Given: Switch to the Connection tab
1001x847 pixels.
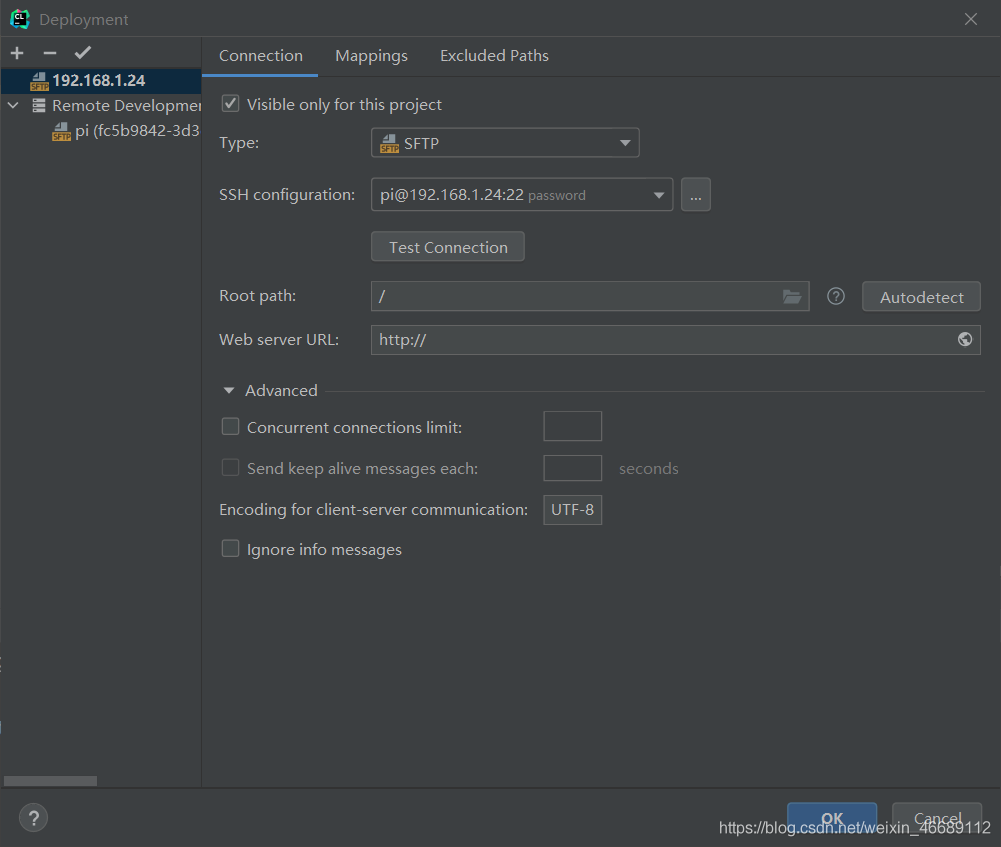Looking at the screenshot, I should point(260,56).
